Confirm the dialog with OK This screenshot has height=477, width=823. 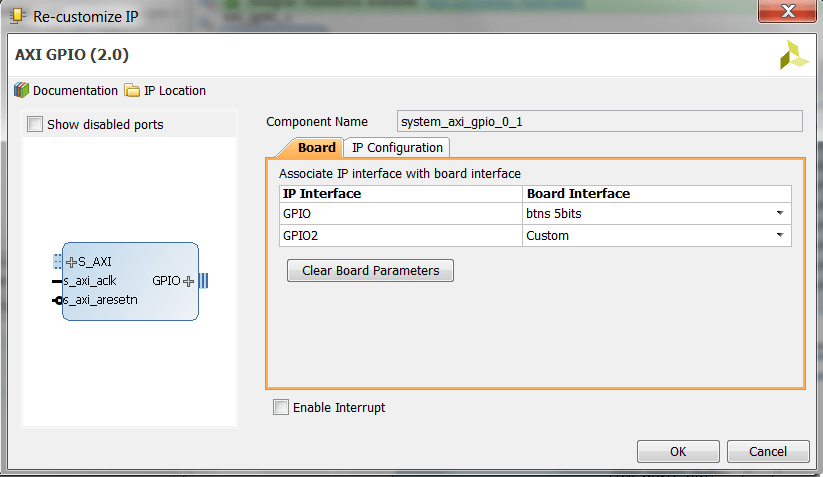(678, 451)
